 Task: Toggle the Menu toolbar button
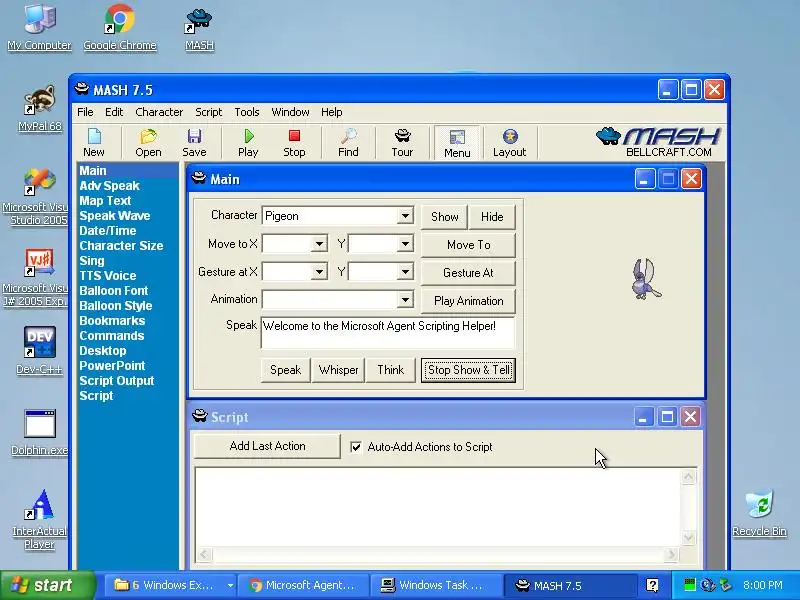point(457,143)
